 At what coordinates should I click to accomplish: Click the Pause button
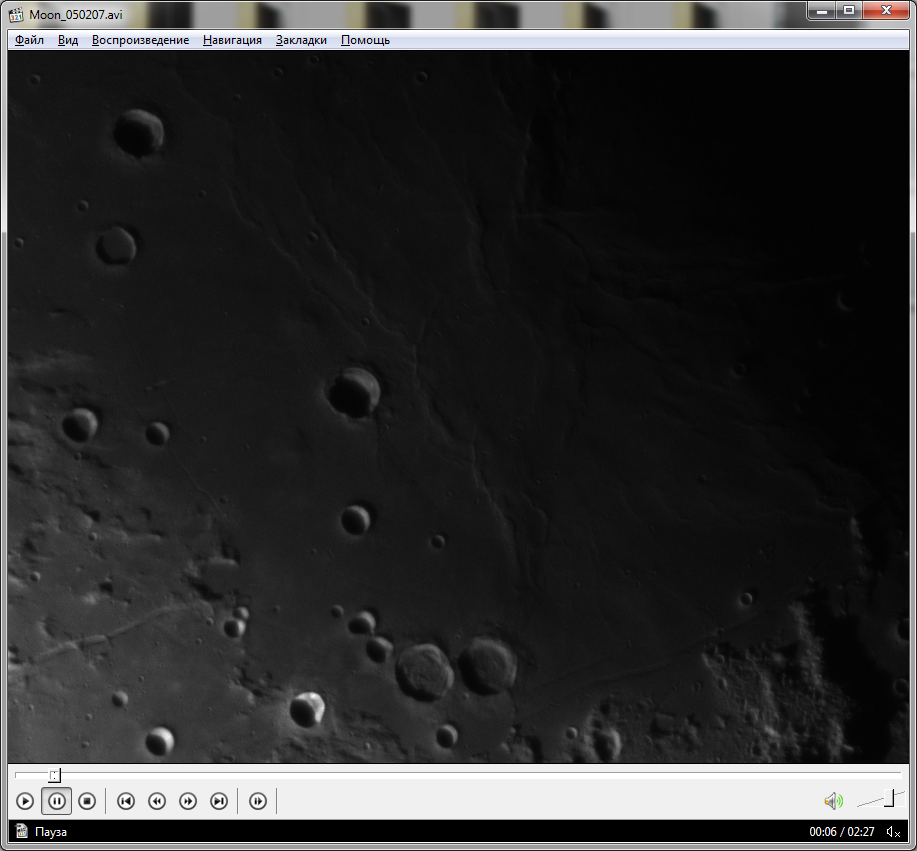(57, 801)
